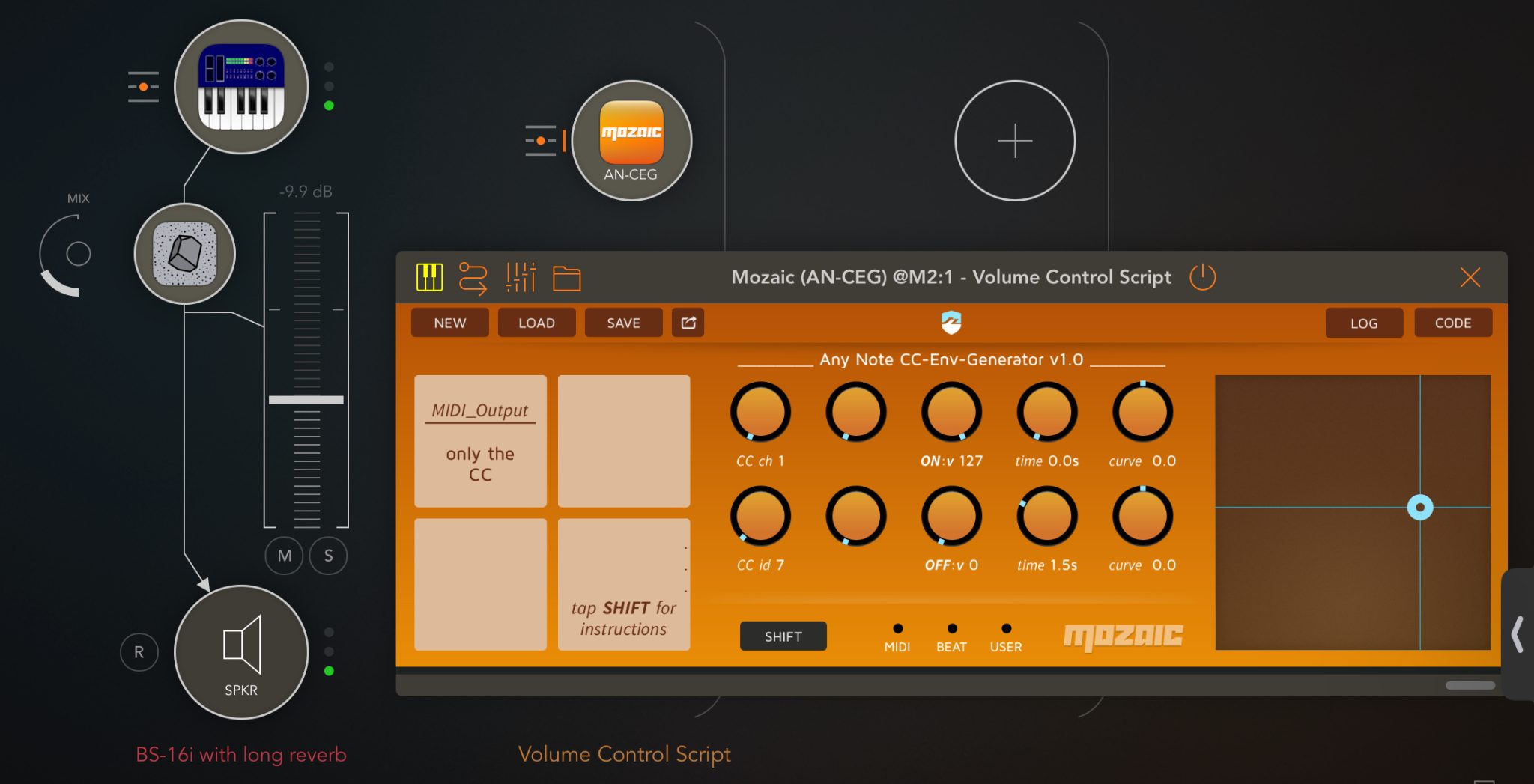Select the rock effect node below BS-16i
This screenshot has height=784, width=1534.
tap(185, 254)
